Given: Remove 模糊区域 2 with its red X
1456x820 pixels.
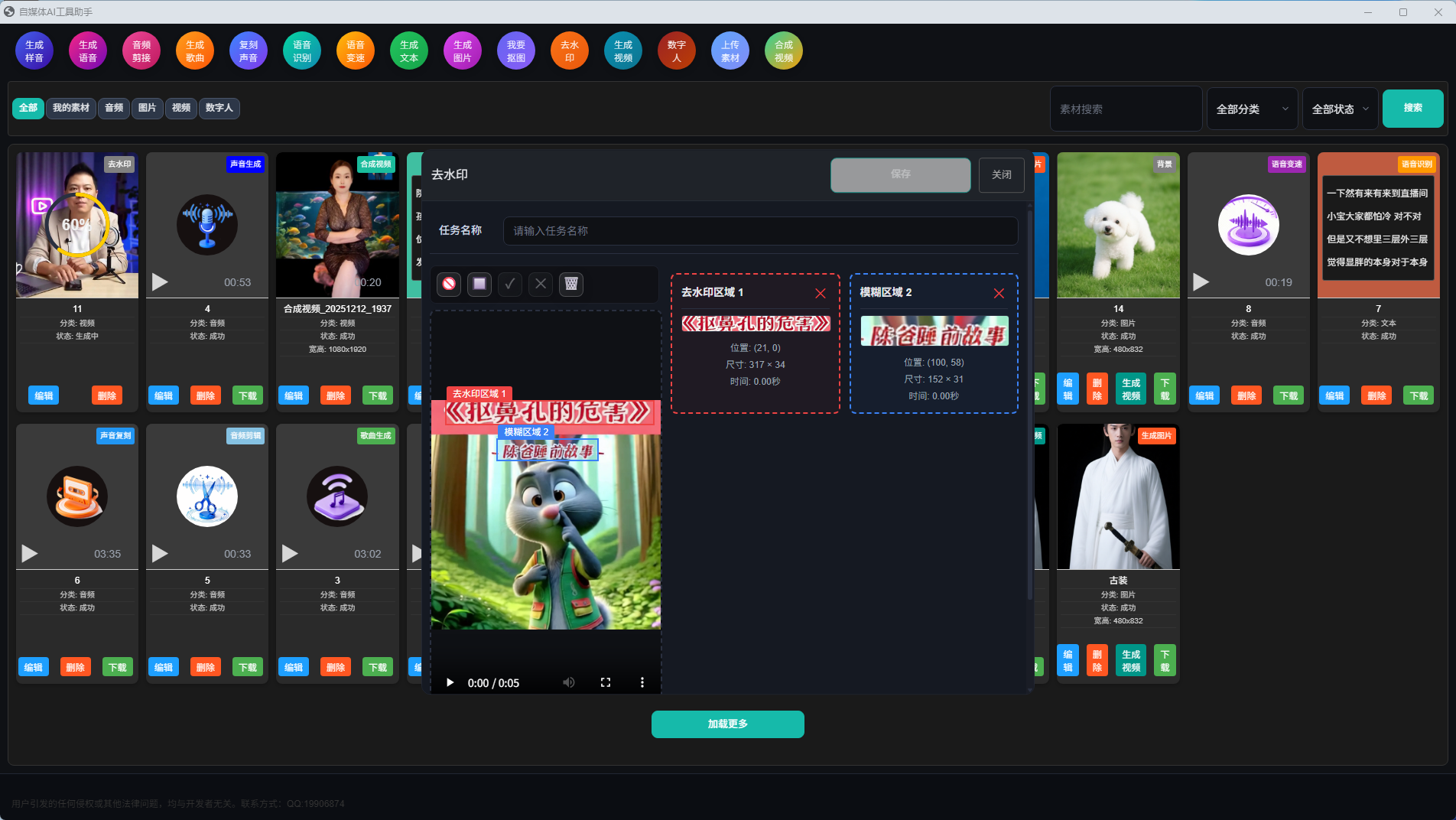Looking at the screenshot, I should (999, 293).
